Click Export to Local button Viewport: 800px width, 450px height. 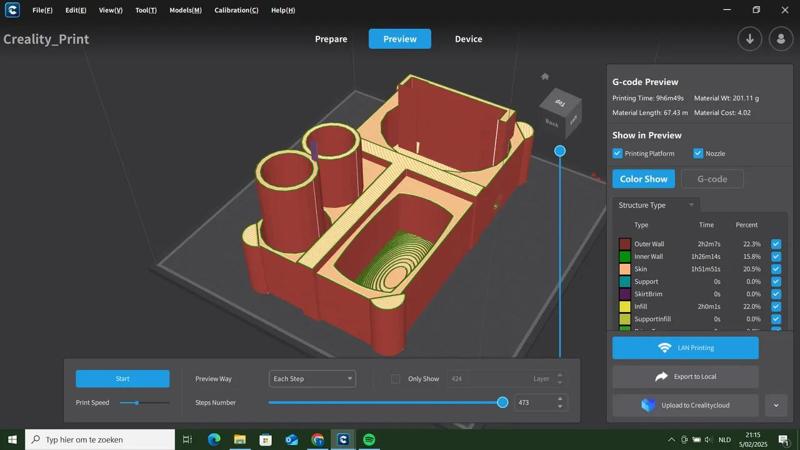[685, 377]
